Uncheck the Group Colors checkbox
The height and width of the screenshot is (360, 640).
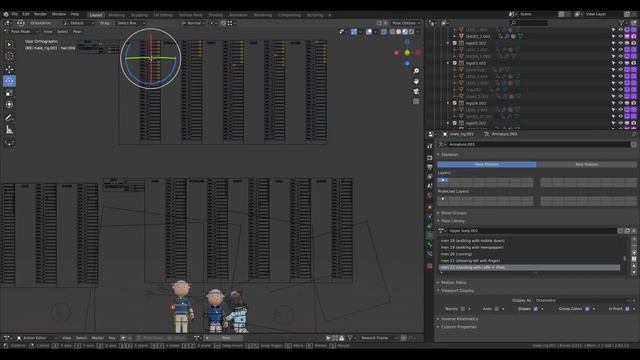(x=587, y=309)
